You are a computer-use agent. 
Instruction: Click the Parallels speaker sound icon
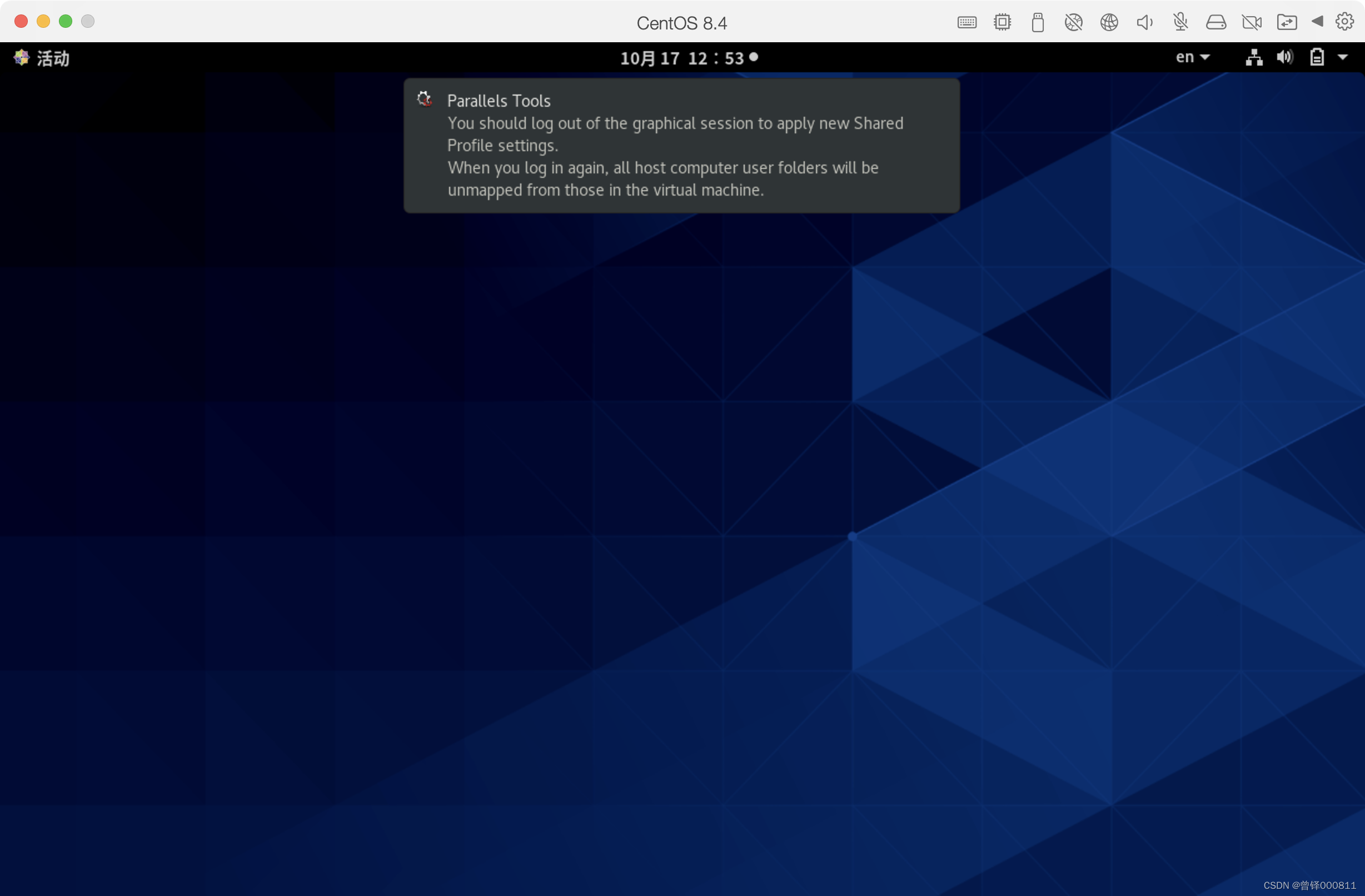click(x=1144, y=22)
